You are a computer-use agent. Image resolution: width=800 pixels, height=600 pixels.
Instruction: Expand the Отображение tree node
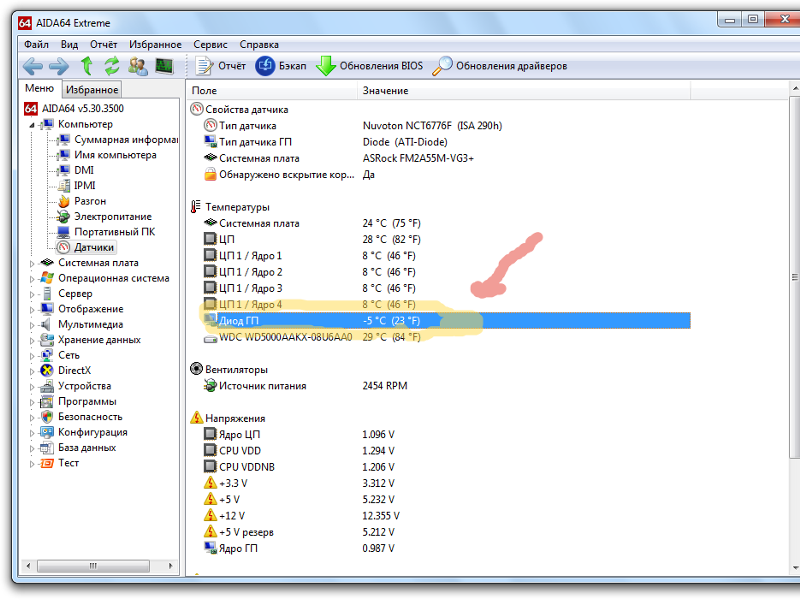click(32, 310)
